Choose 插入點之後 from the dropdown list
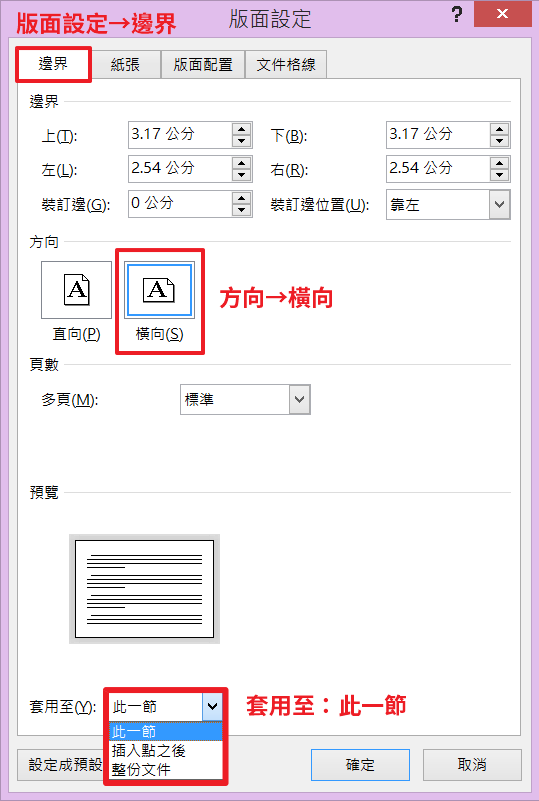Viewport: 539px width, 801px height. tap(166, 750)
